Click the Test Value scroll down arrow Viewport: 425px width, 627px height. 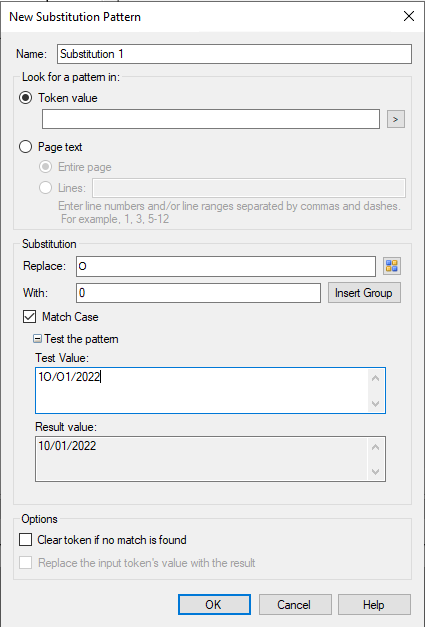pos(375,403)
